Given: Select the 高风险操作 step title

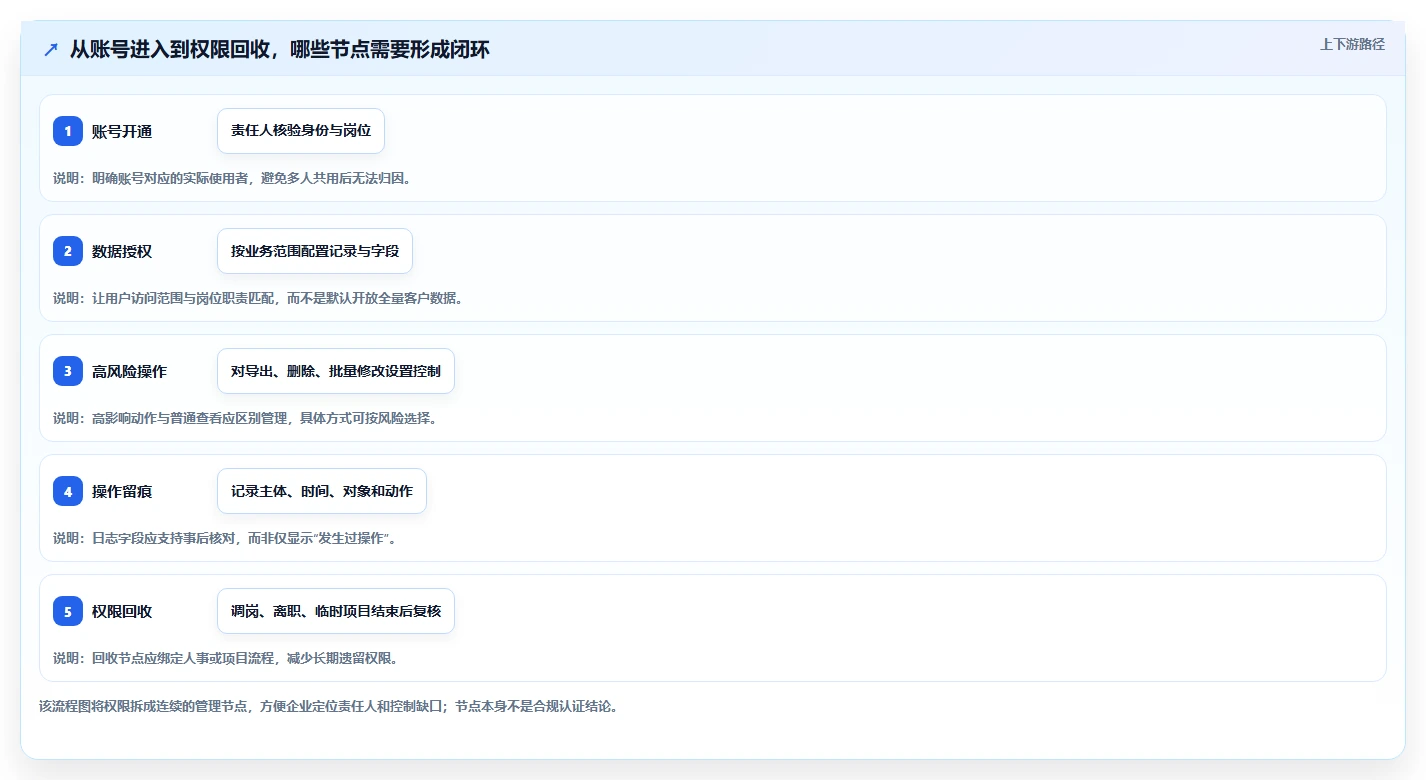Looking at the screenshot, I should point(129,371).
